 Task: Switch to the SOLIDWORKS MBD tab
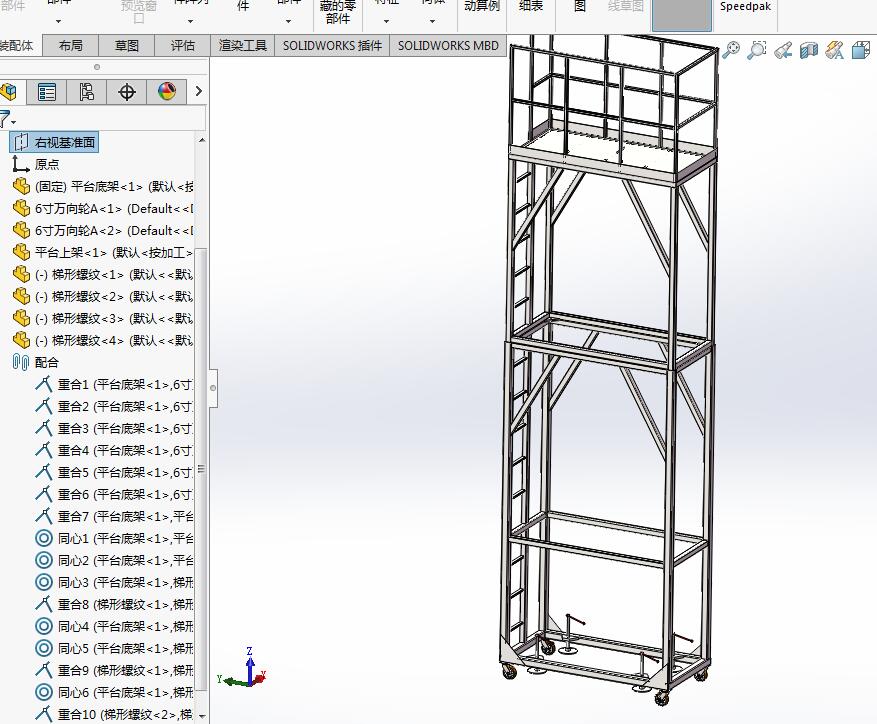point(448,45)
